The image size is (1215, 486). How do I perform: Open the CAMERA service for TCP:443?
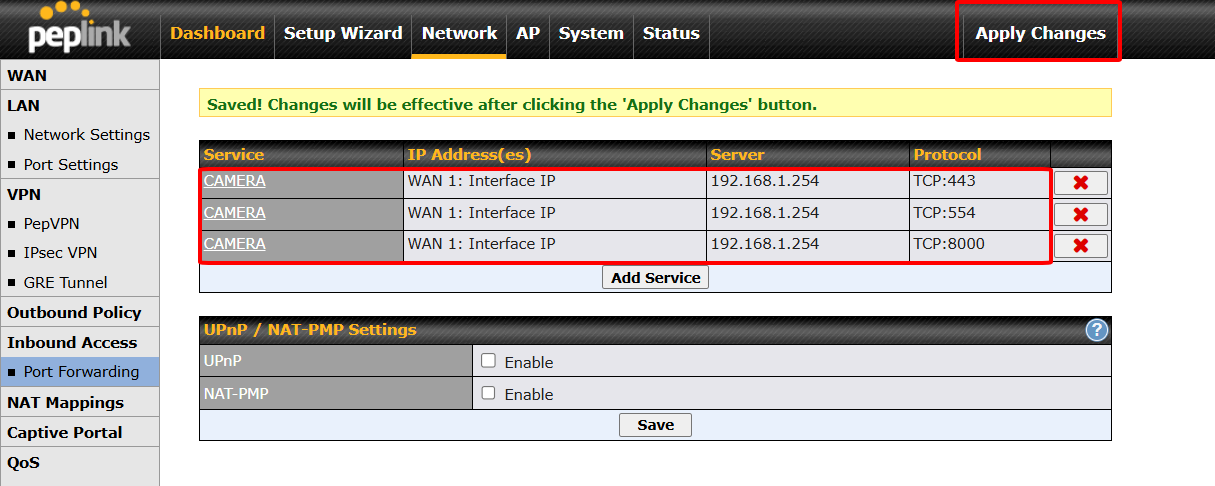tap(234, 181)
